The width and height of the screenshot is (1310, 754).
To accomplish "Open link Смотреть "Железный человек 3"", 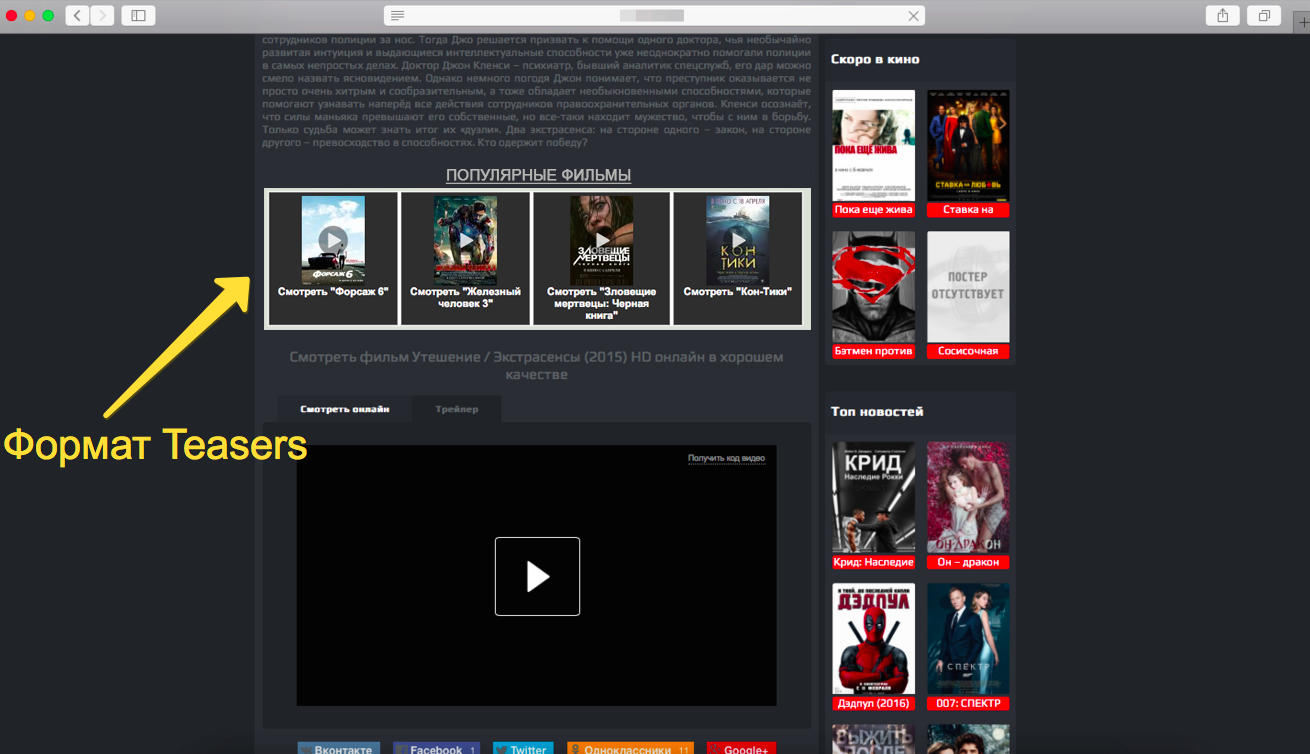I will tap(465, 297).
